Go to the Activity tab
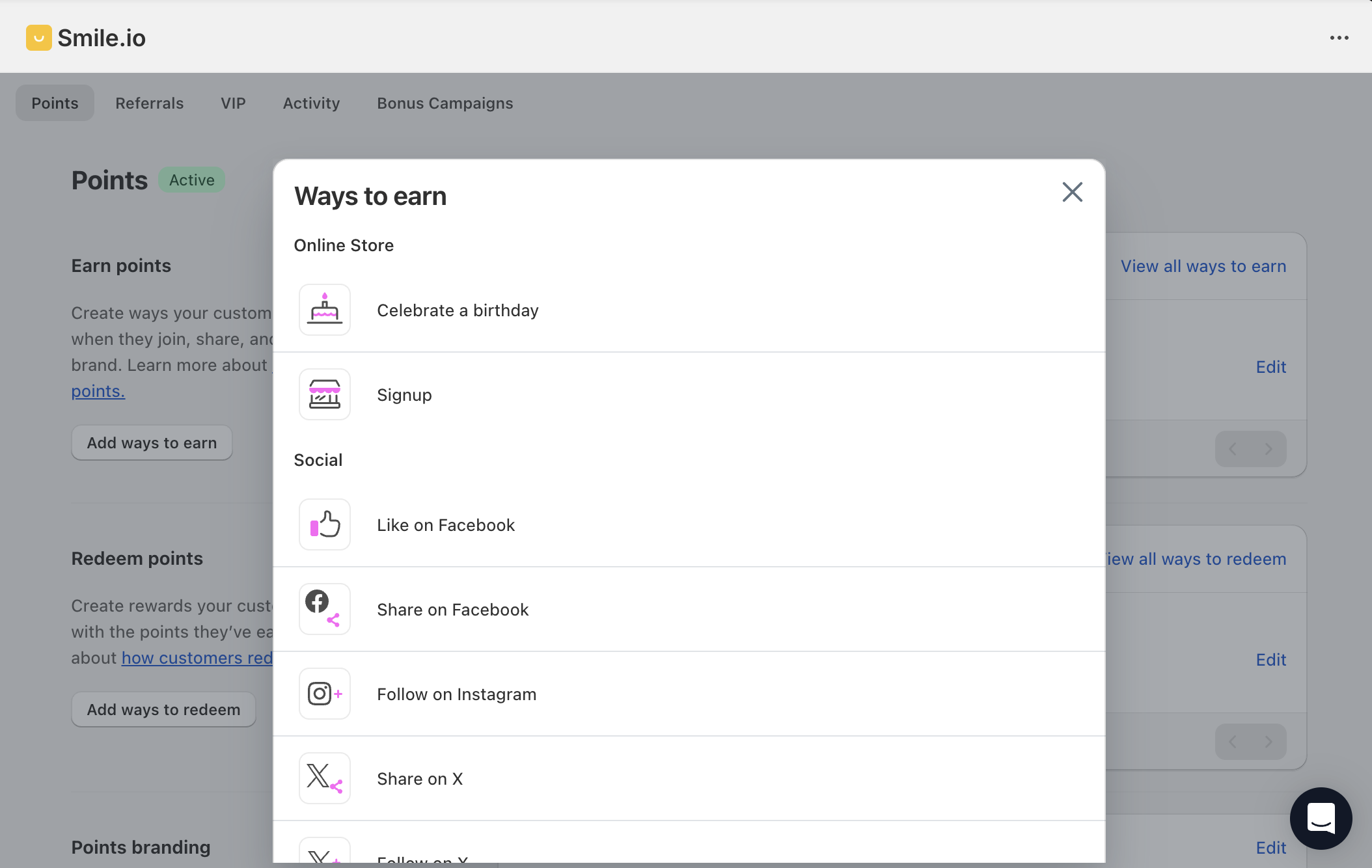The image size is (1372, 868). pos(311,103)
